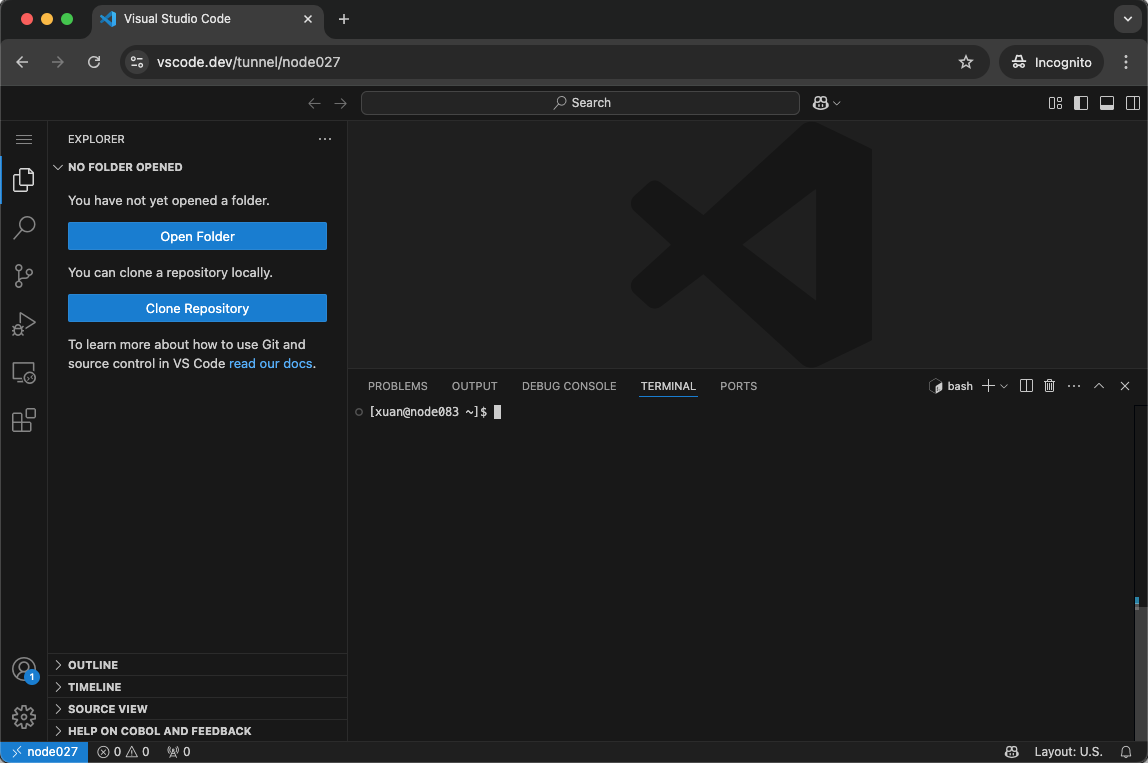Open the Explorer view in activity bar
1148x763 pixels.
(x=23, y=179)
